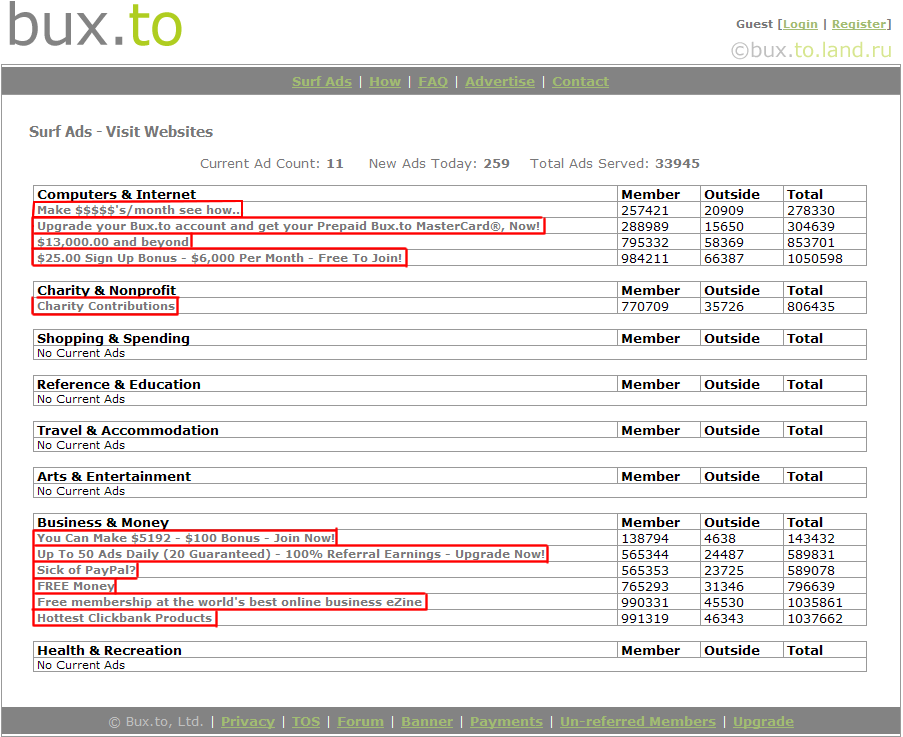Click the outside count 35726
903x737 pixels.
click(723, 306)
